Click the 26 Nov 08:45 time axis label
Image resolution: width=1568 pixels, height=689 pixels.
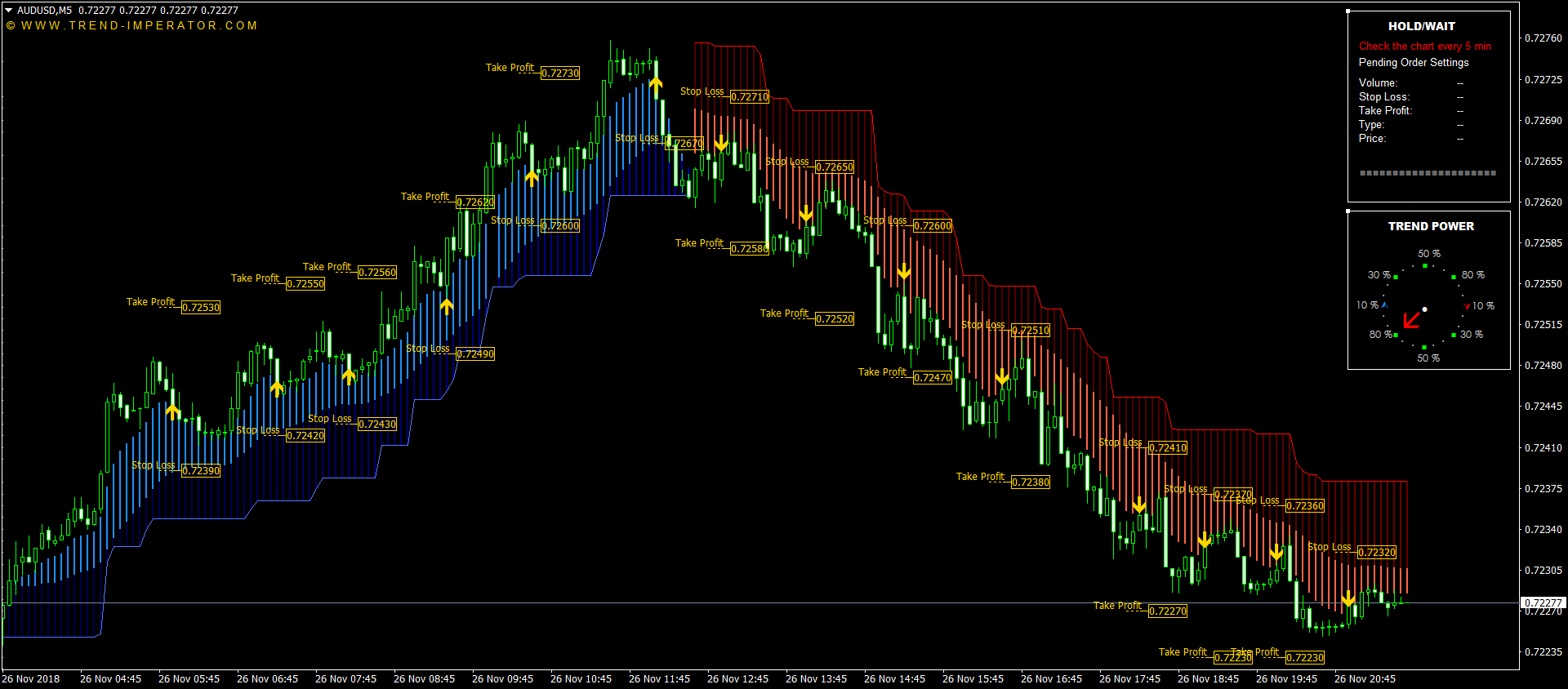pyautogui.click(x=424, y=679)
